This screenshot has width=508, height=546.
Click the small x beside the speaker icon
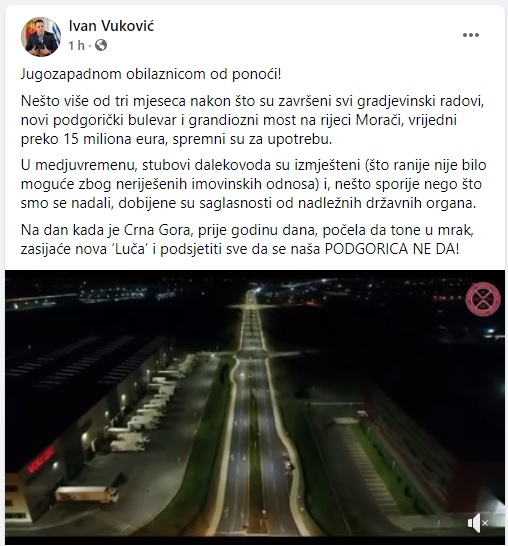coord(485,523)
